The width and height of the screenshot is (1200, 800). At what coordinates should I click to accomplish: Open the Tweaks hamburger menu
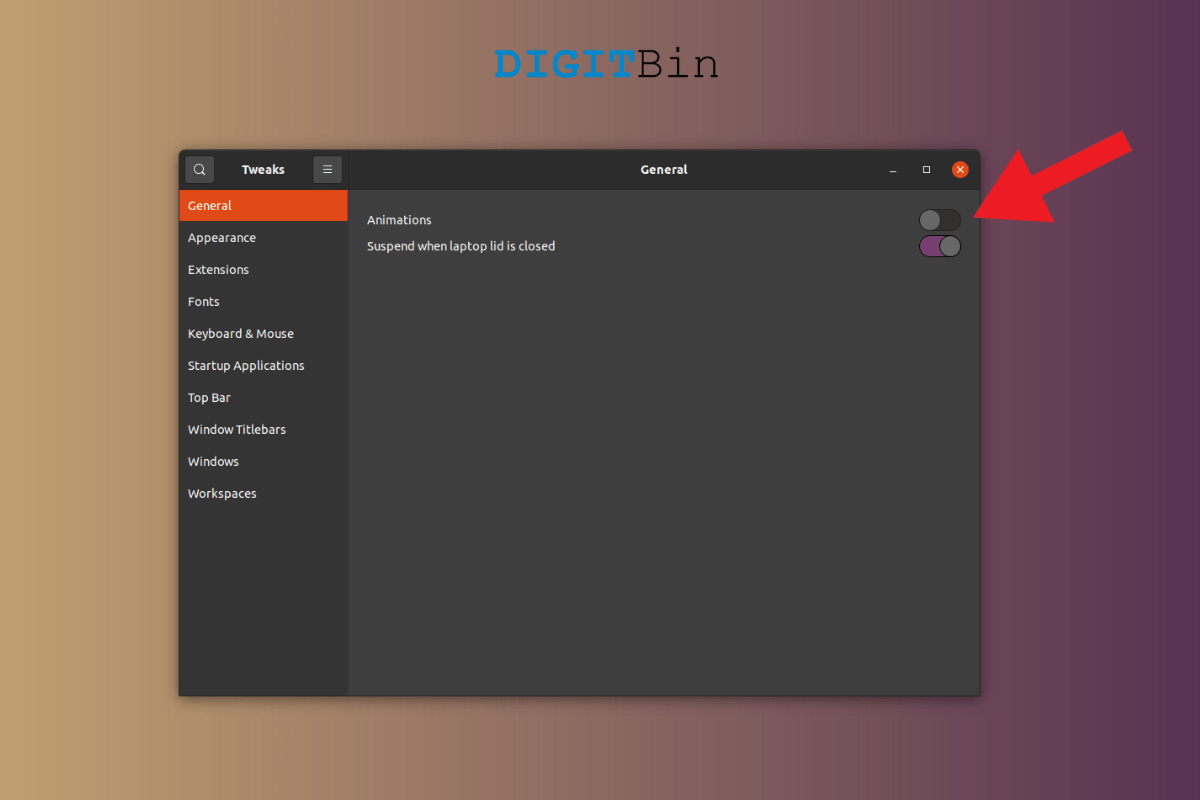click(x=327, y=169)
